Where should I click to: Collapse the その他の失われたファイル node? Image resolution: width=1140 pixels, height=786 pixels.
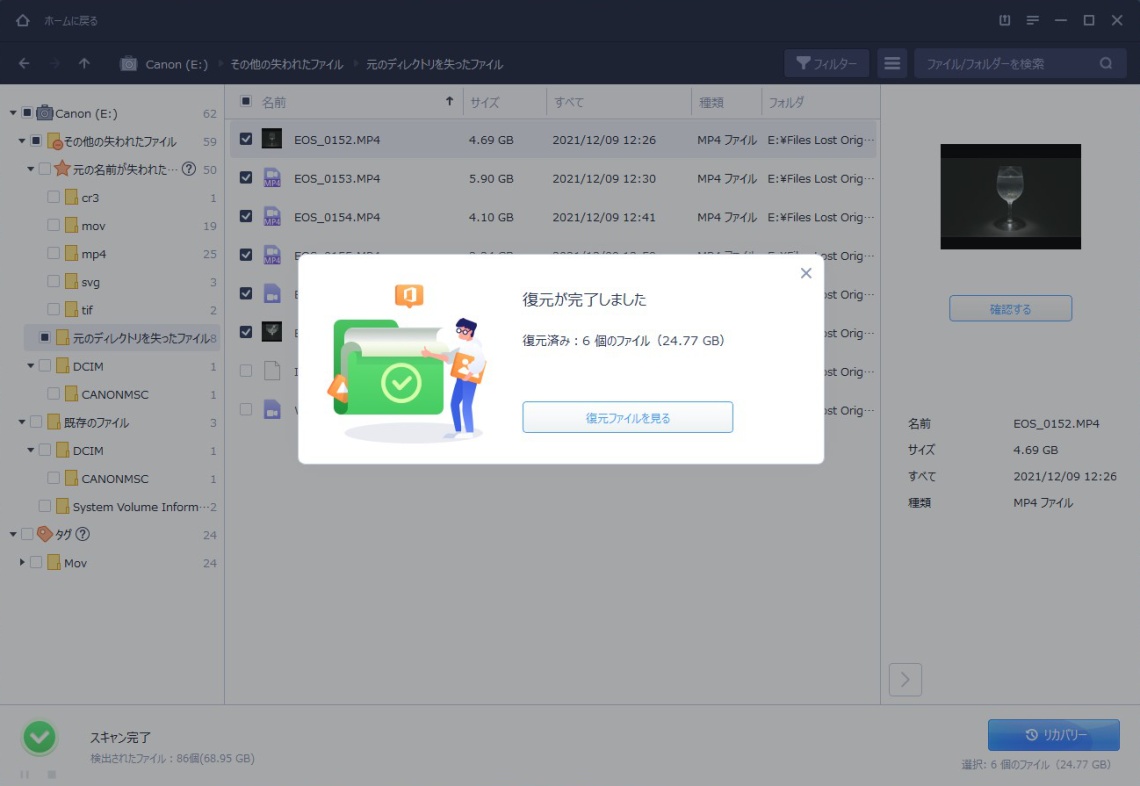click(22, 140)
